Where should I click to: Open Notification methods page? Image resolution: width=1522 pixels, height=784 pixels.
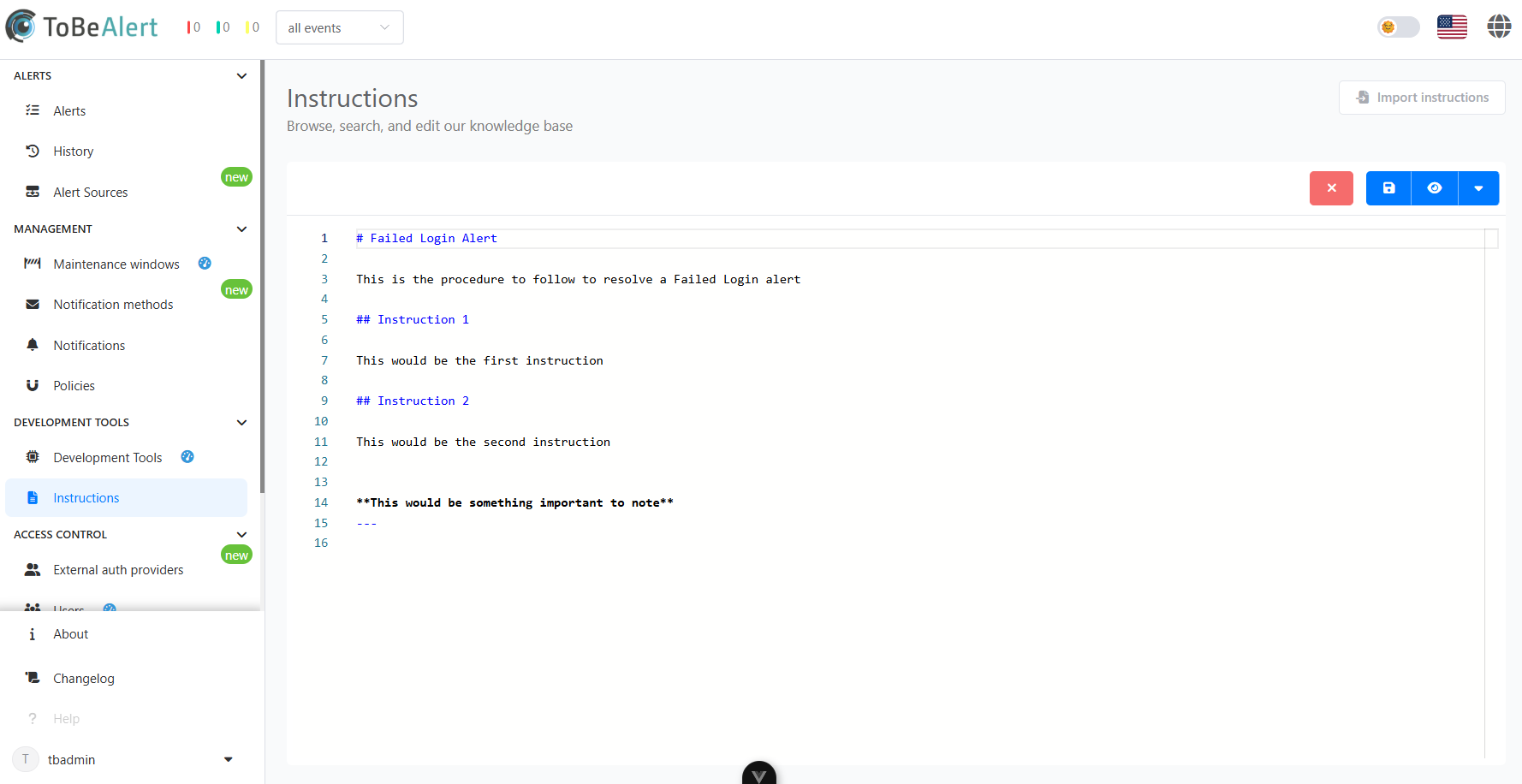(x=127, y=305)
